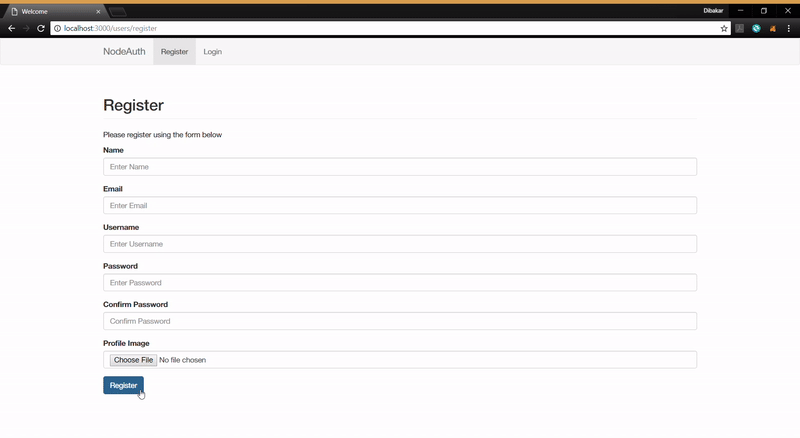
Task: Click the orange extension icon
Action: [772, 29]
